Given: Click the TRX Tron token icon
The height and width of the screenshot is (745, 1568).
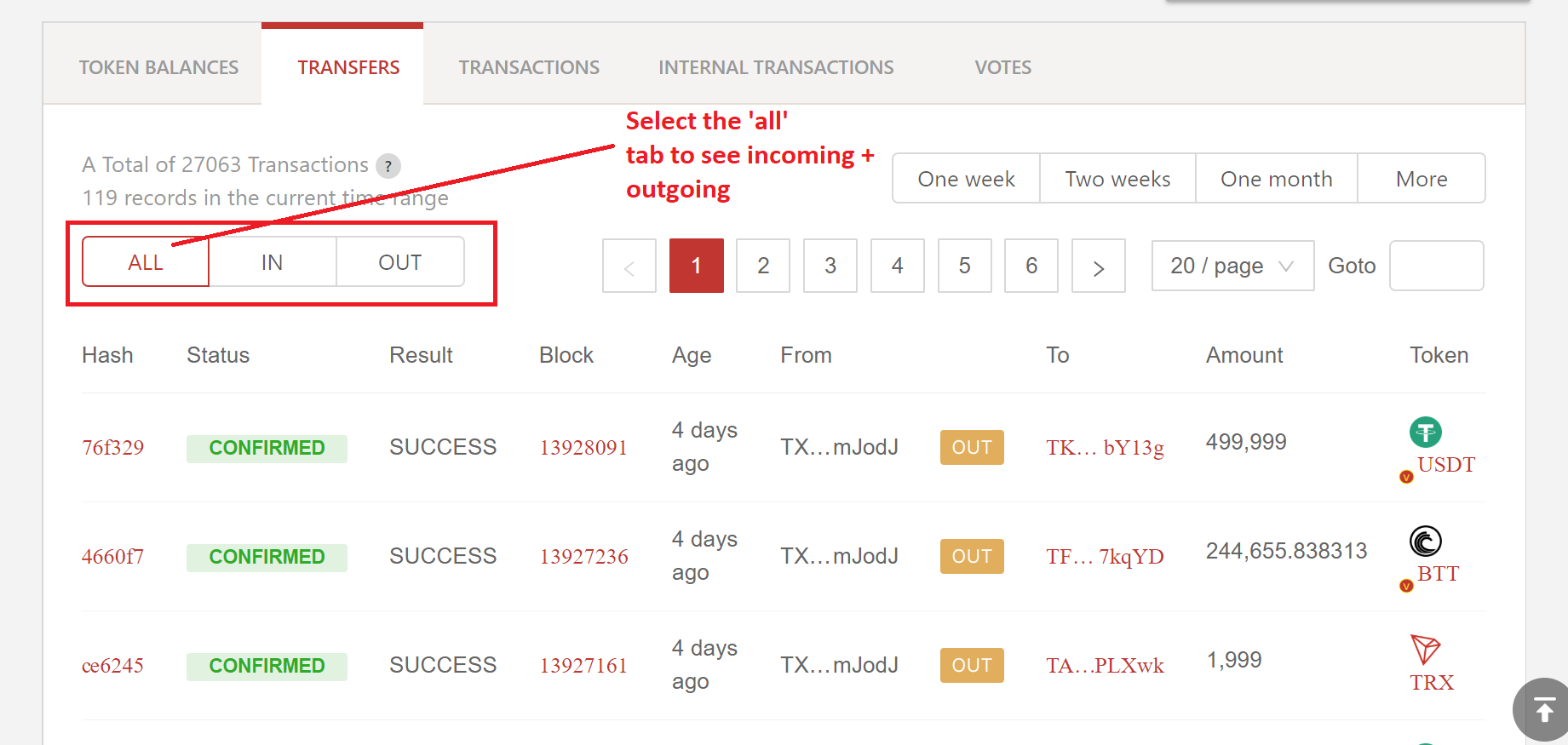Looking at the screenshot, I should click(1425, 650).
